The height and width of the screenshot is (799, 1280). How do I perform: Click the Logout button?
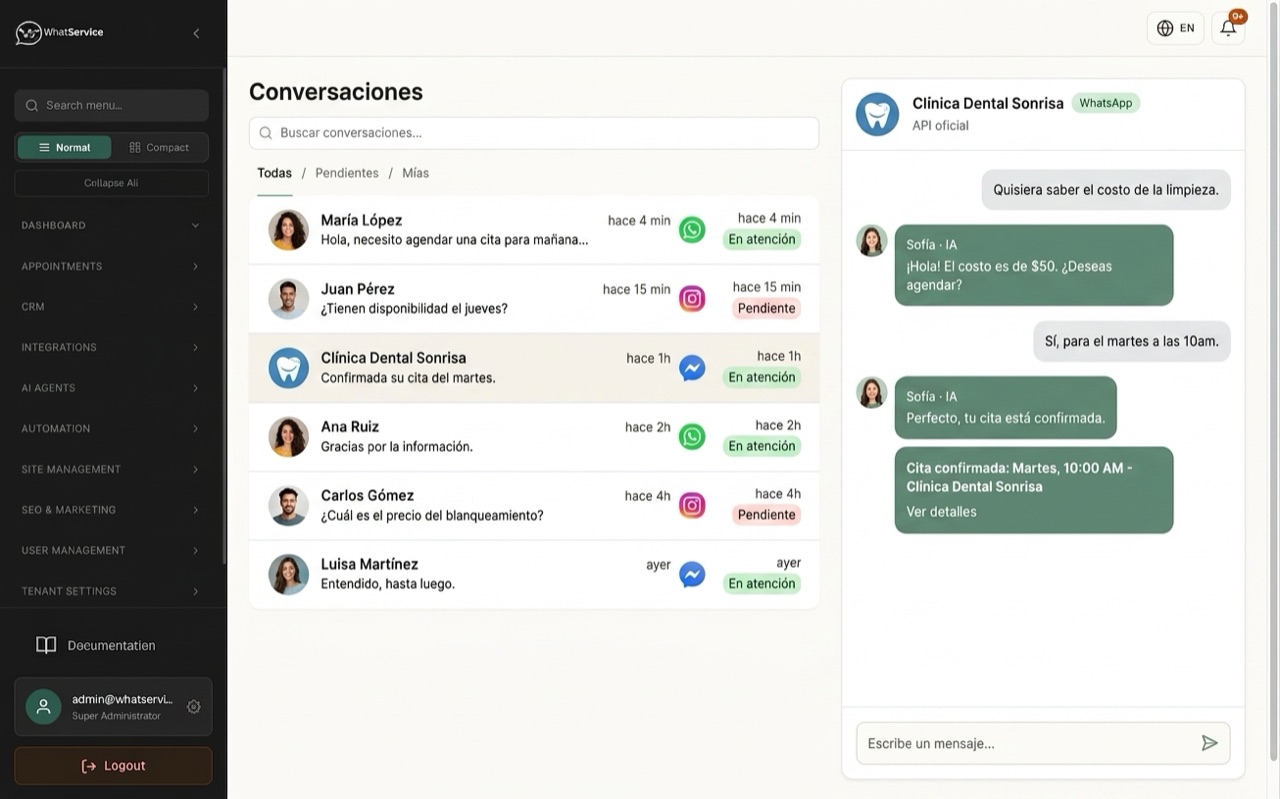click(113, 765)
